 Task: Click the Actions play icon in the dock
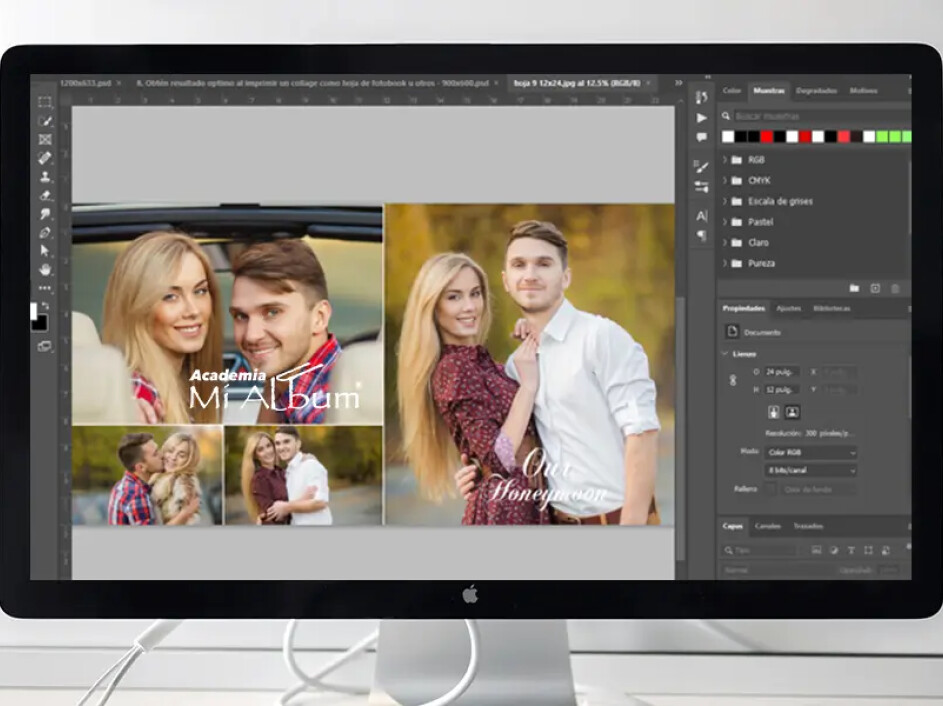pyautogui.click(x=701, y=118)
